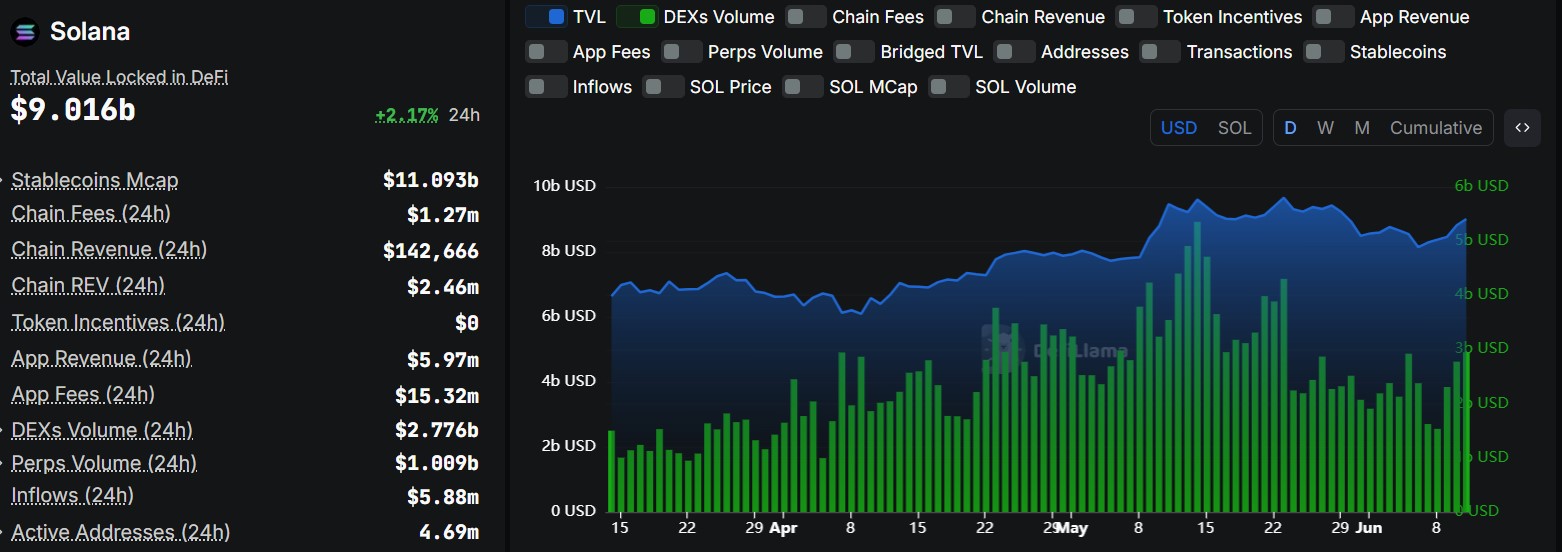Viewport: 1562px width, 552px height.
Task: Toggle the DEXs Volume series
Action: click(637, 17)
